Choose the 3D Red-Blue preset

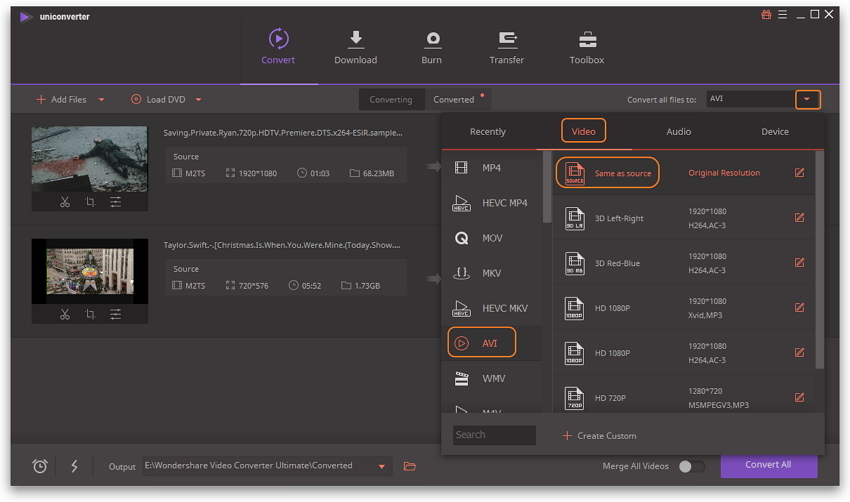[684, 263]
